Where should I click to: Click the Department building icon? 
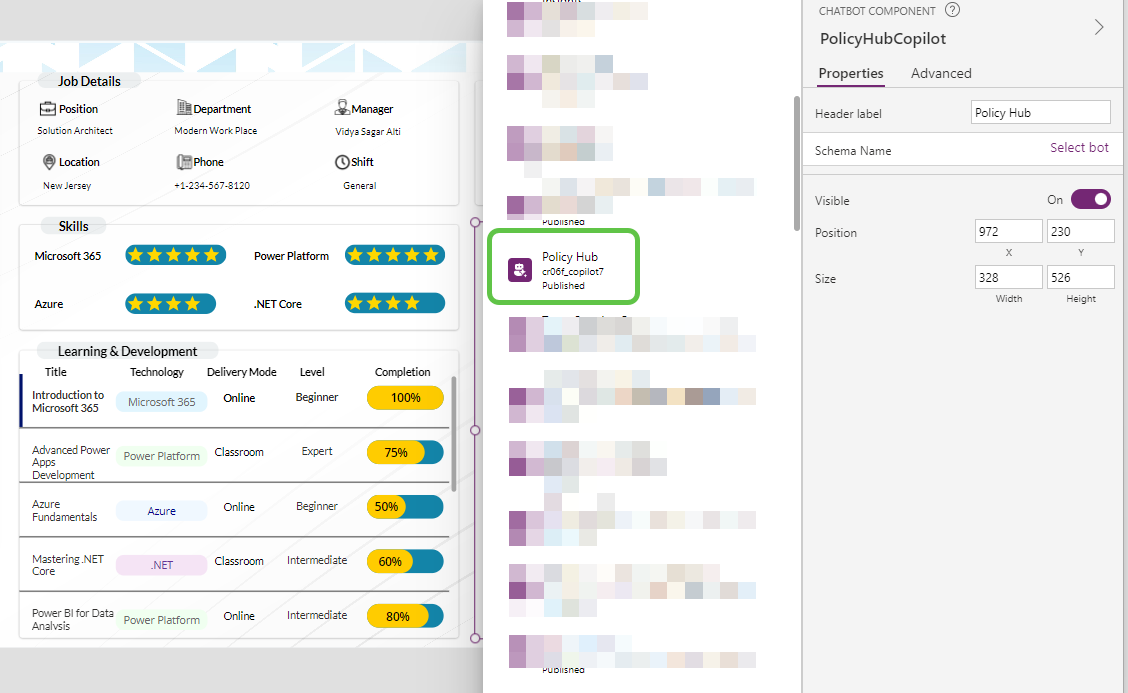[x=184, y=108]
